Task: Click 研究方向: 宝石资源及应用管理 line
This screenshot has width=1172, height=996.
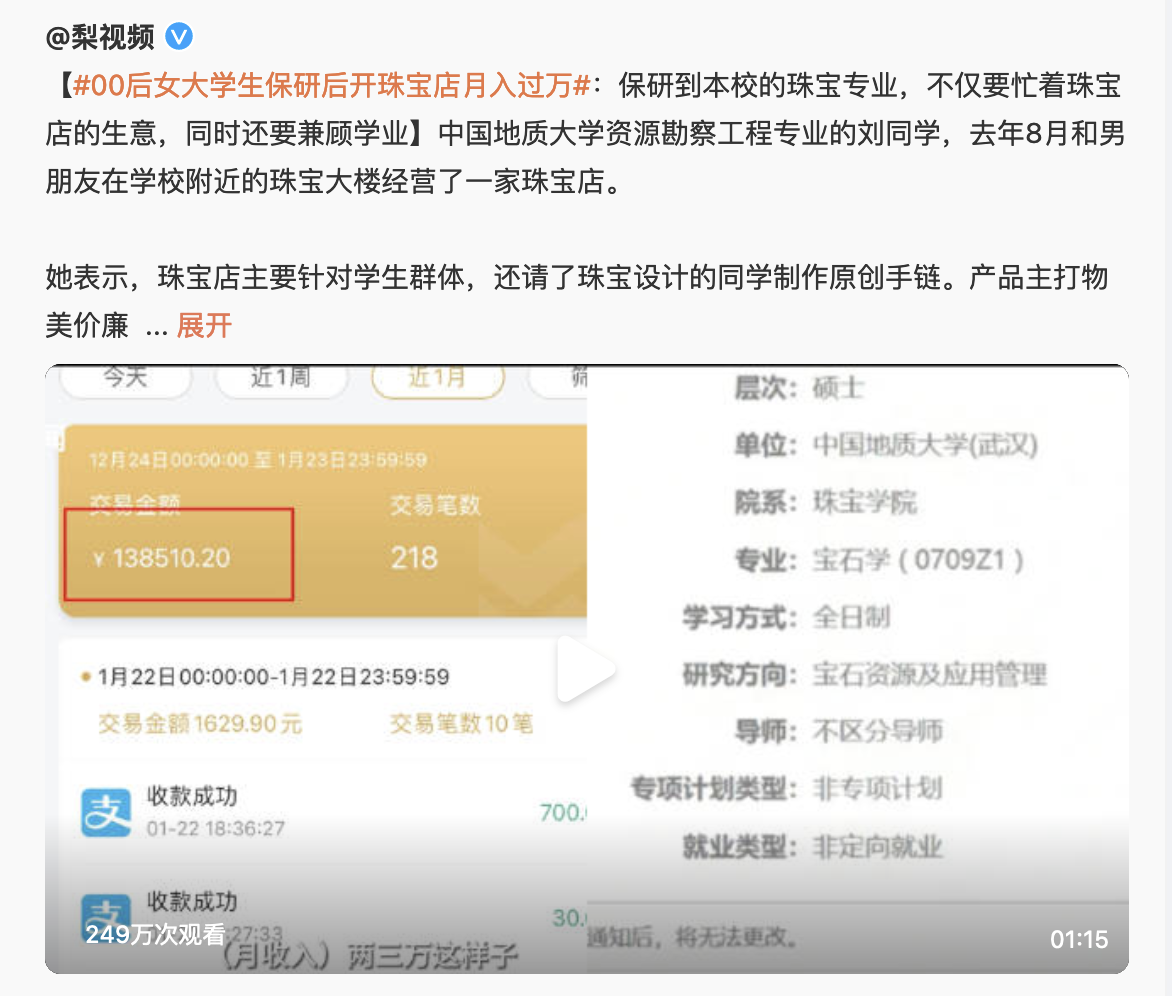Action: pos(865,675)
